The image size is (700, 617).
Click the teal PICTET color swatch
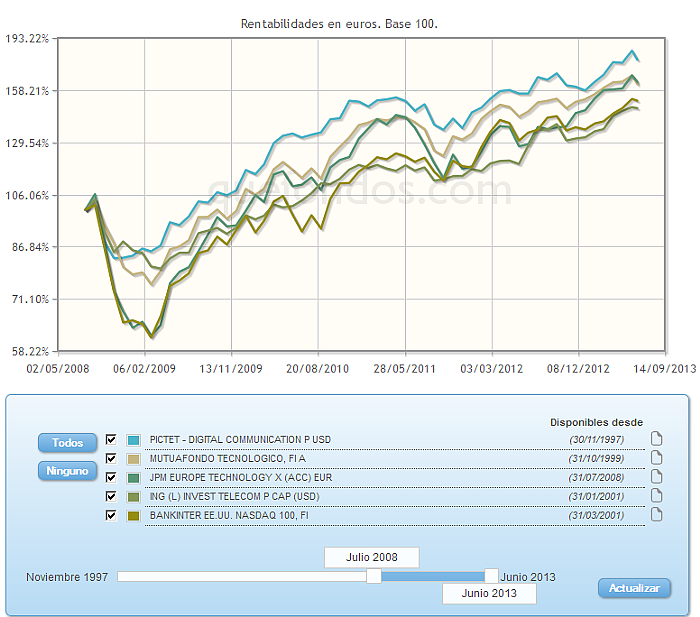coord(133,440)
